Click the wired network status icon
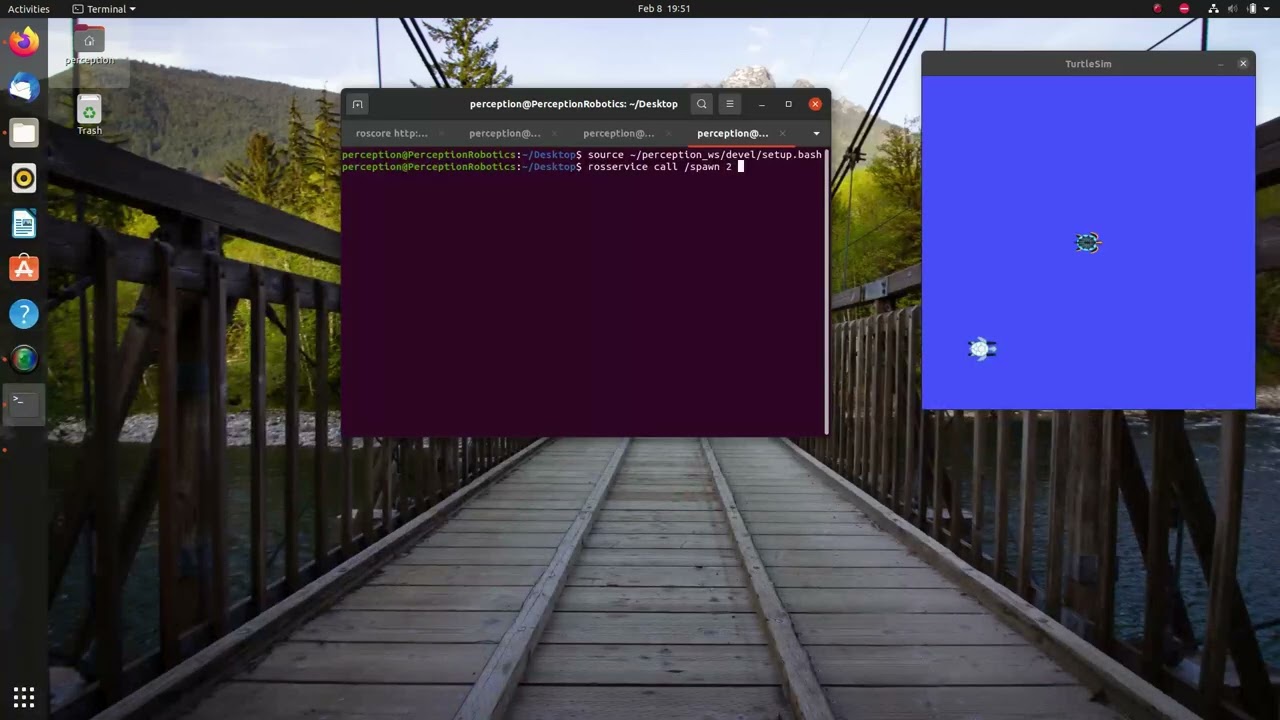1280x720 pixels. point(1214,9)
